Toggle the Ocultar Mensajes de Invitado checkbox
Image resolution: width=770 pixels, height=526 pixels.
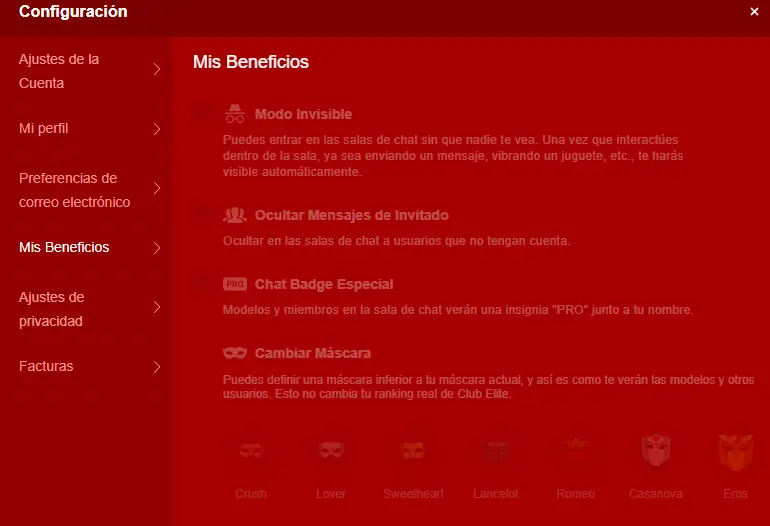click(x=202, y=215)
